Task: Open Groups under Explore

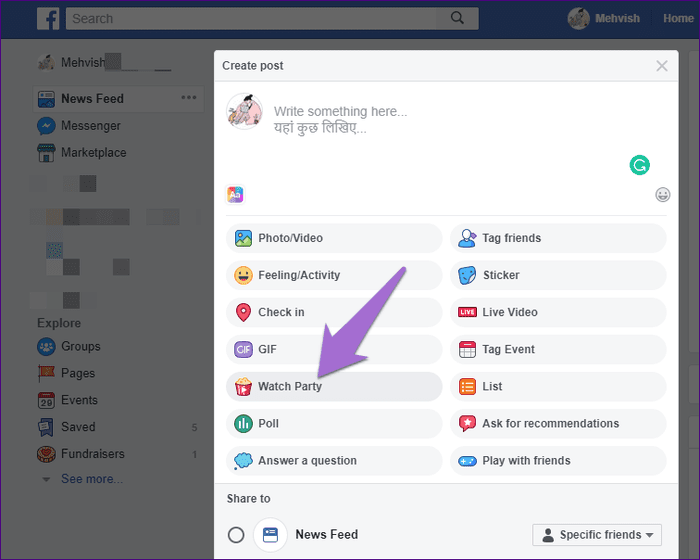Action: [69, 347]
